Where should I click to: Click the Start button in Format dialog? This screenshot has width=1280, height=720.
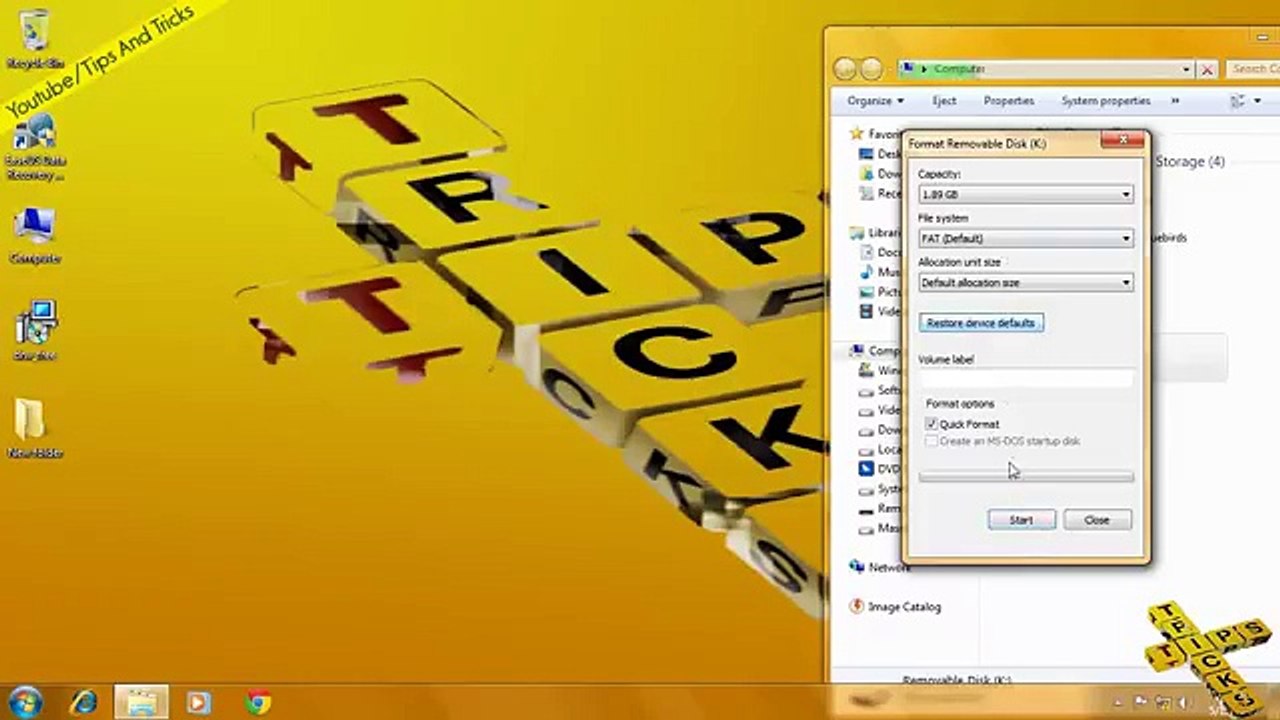pos(1021,520)
